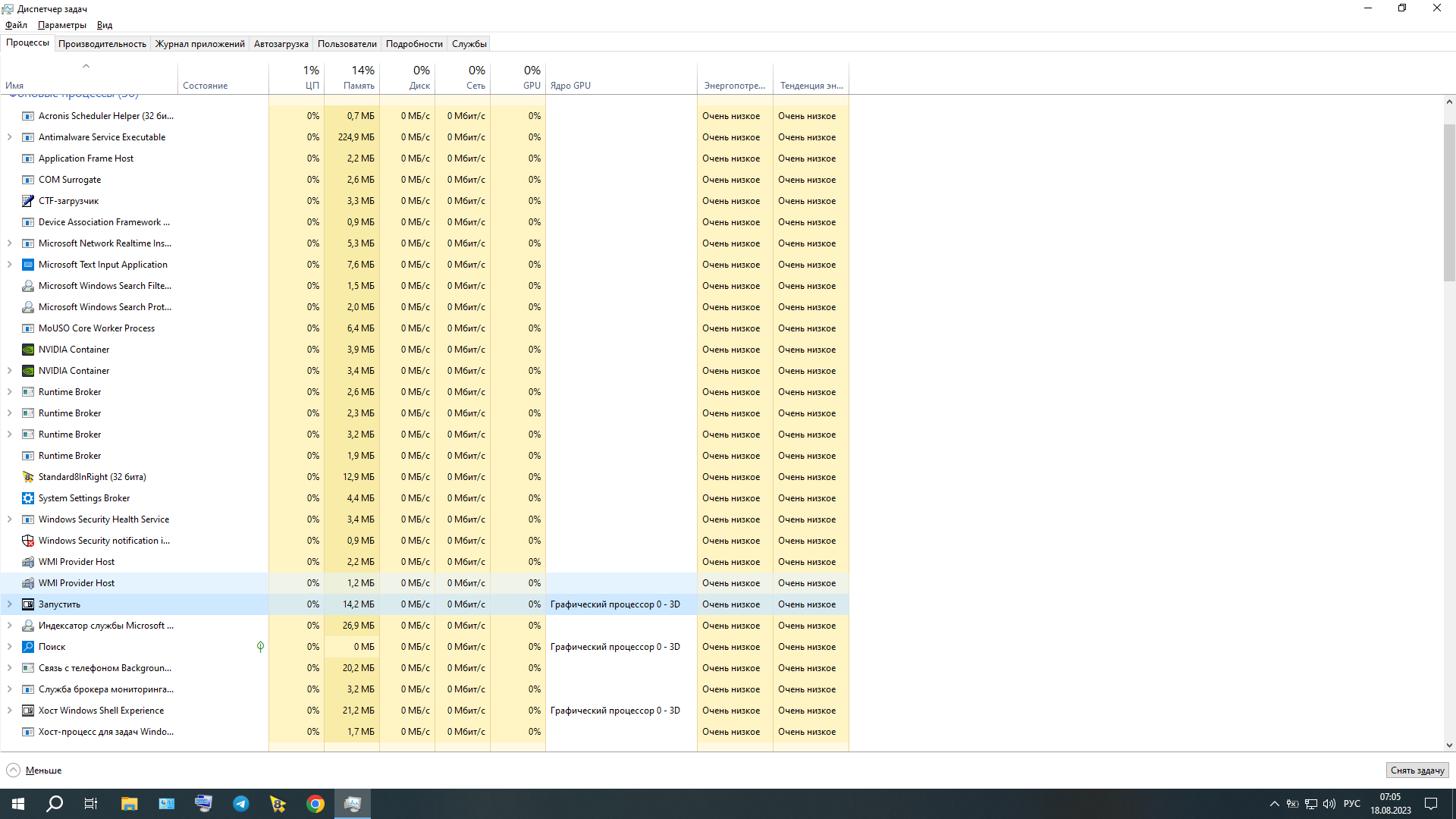Open taskbar search magnifier
The image size is (1456, 819).
(x=55, y=804)
